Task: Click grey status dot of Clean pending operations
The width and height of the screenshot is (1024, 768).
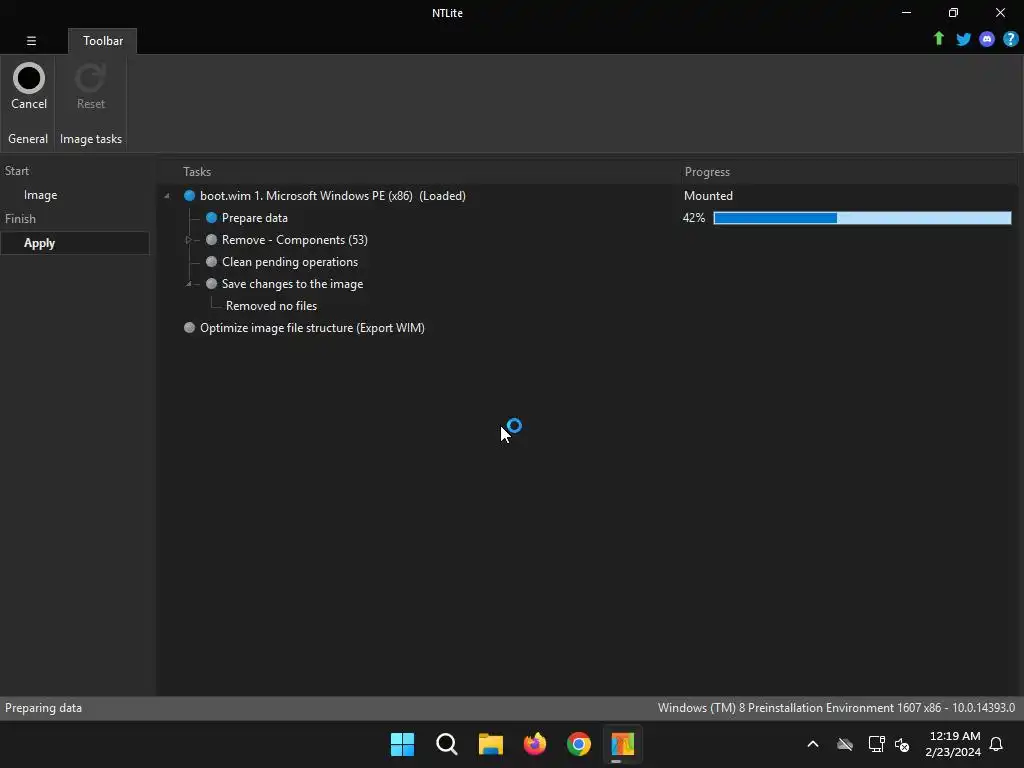Action: coord(211,262)
